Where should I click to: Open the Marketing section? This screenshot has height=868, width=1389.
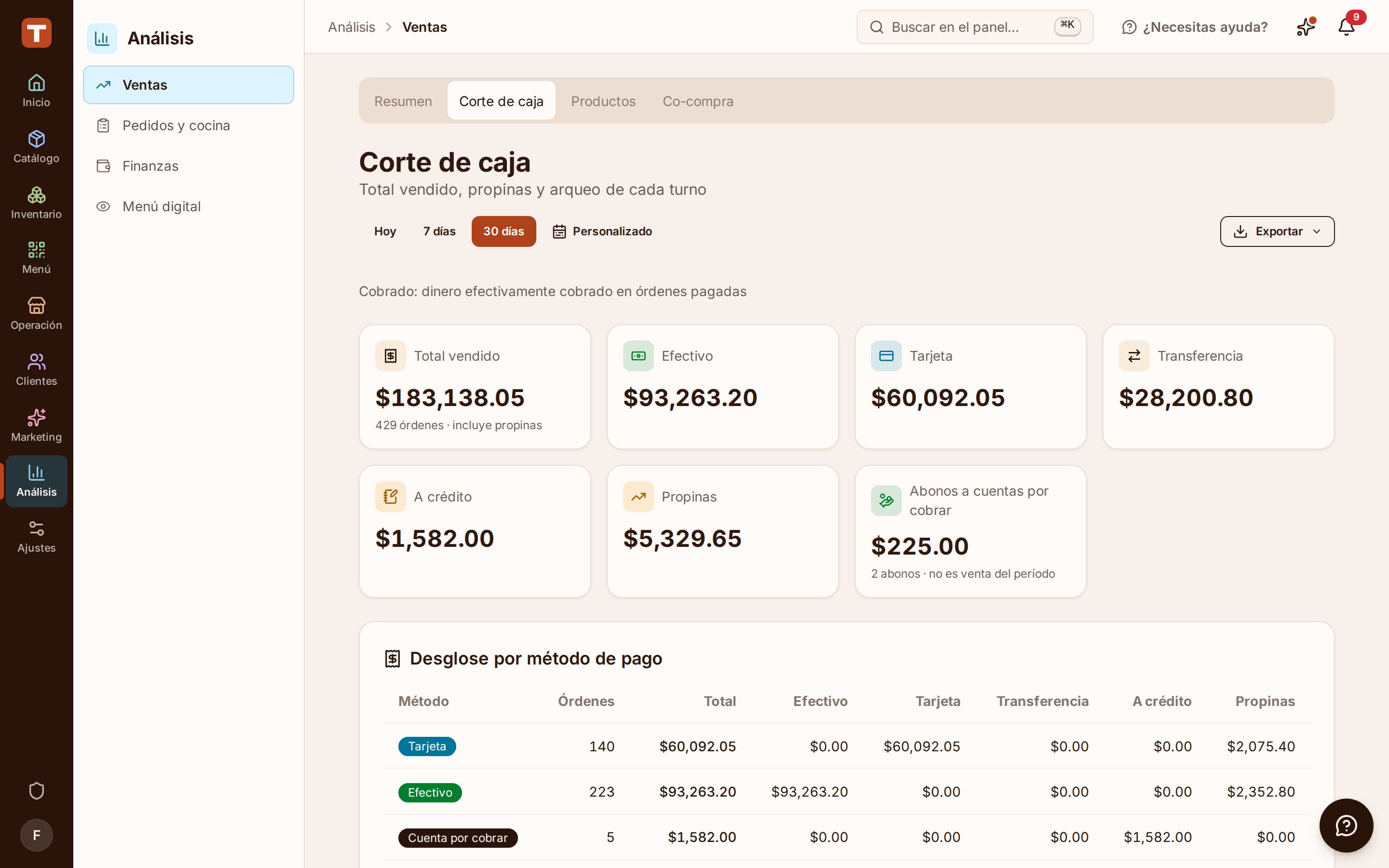[36, 425]
